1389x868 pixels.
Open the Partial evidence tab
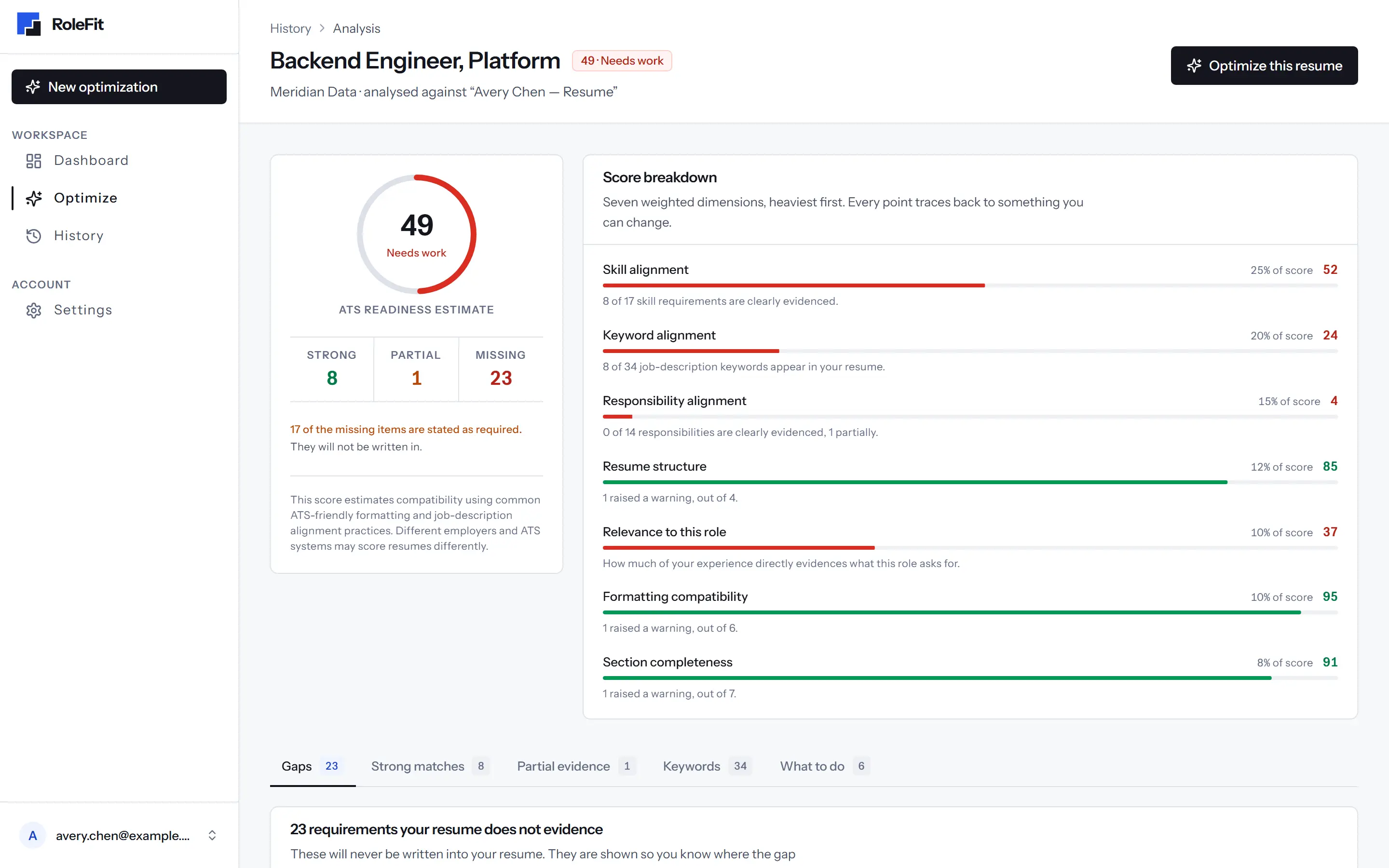coord(576,766)
